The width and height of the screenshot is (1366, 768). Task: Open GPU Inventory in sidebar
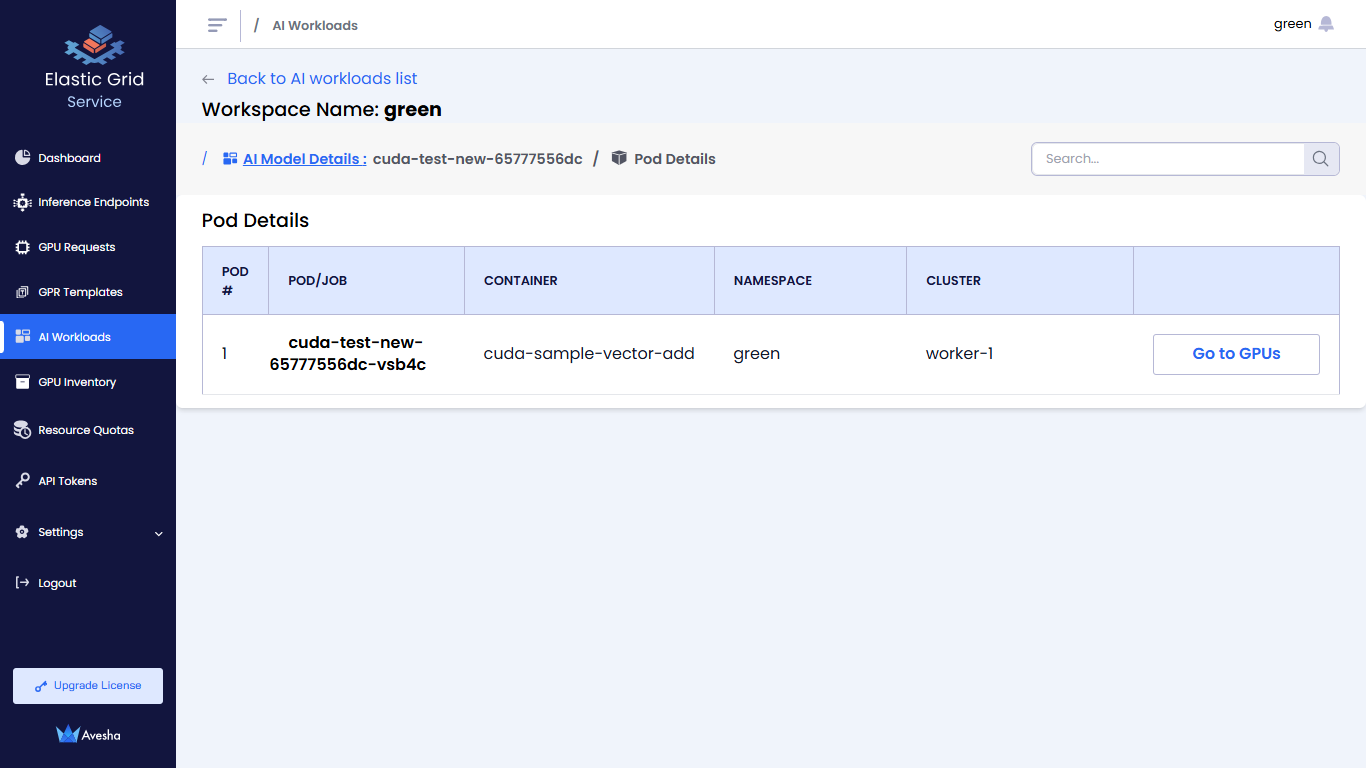click(x=77, y=382)
